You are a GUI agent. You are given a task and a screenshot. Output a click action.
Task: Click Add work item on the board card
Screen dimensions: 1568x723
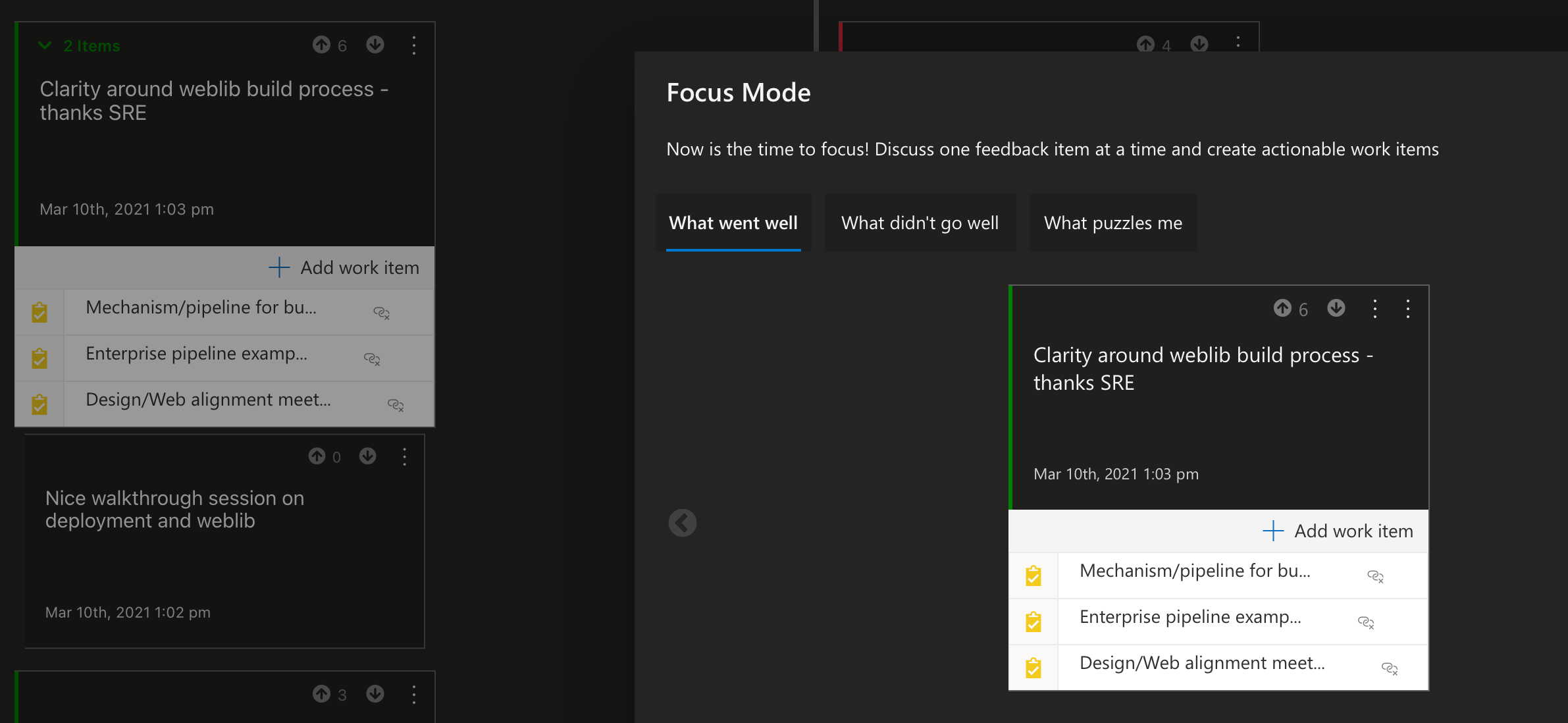345,267
